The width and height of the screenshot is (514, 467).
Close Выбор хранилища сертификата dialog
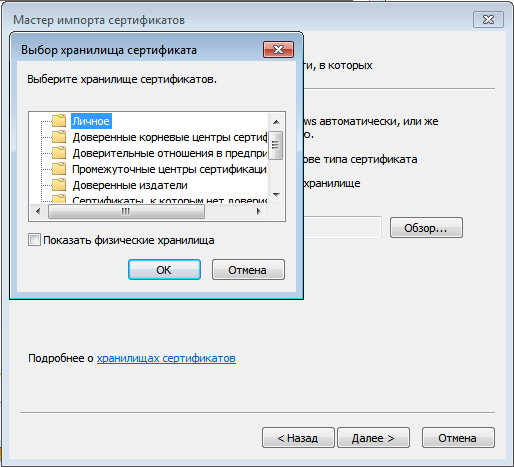[278, 49]
